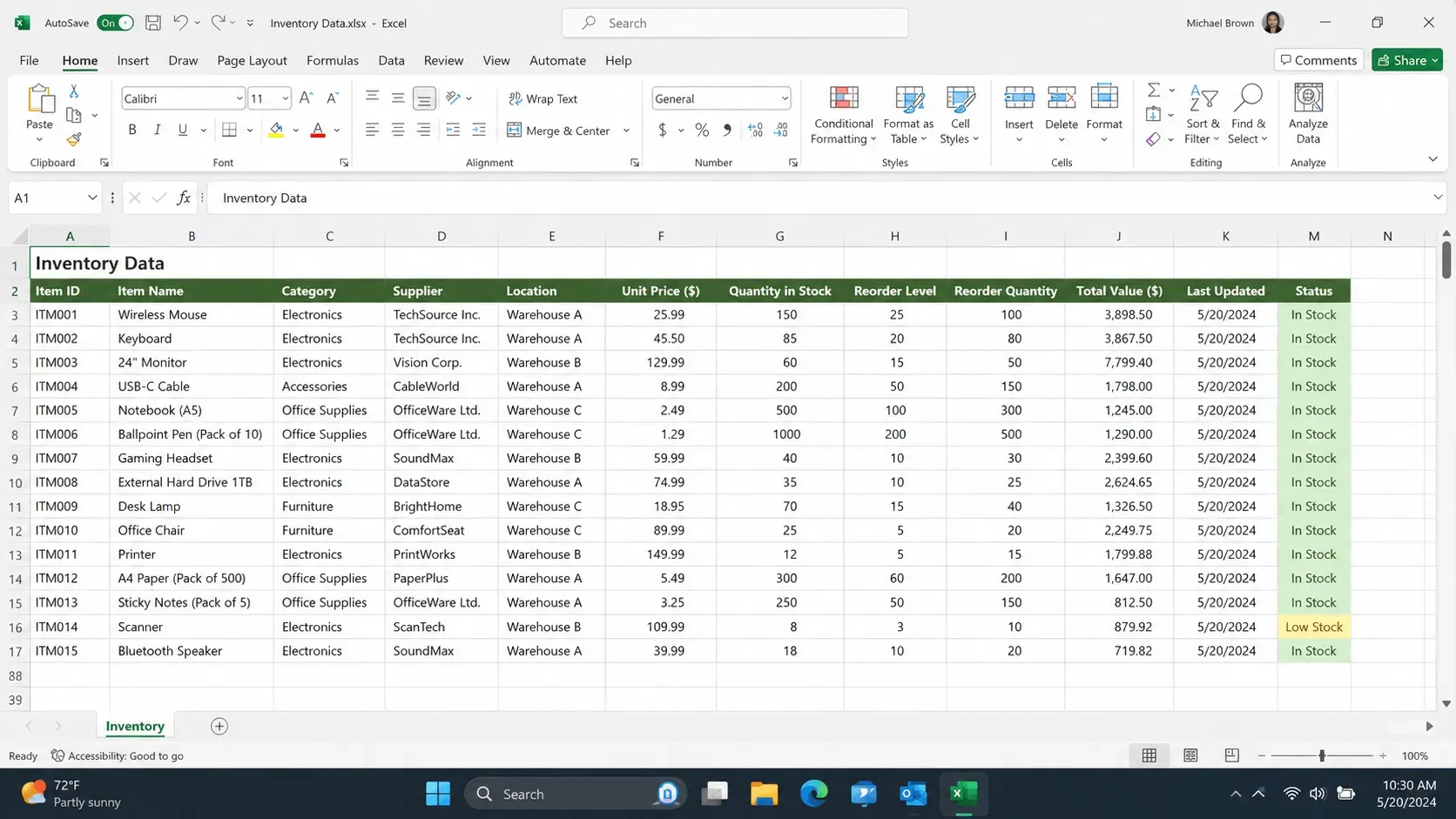Image resolution: width=1456 pixels, height=819 pixels.
Task: Click Increase Font Size icon
Action: coord(307,98)
